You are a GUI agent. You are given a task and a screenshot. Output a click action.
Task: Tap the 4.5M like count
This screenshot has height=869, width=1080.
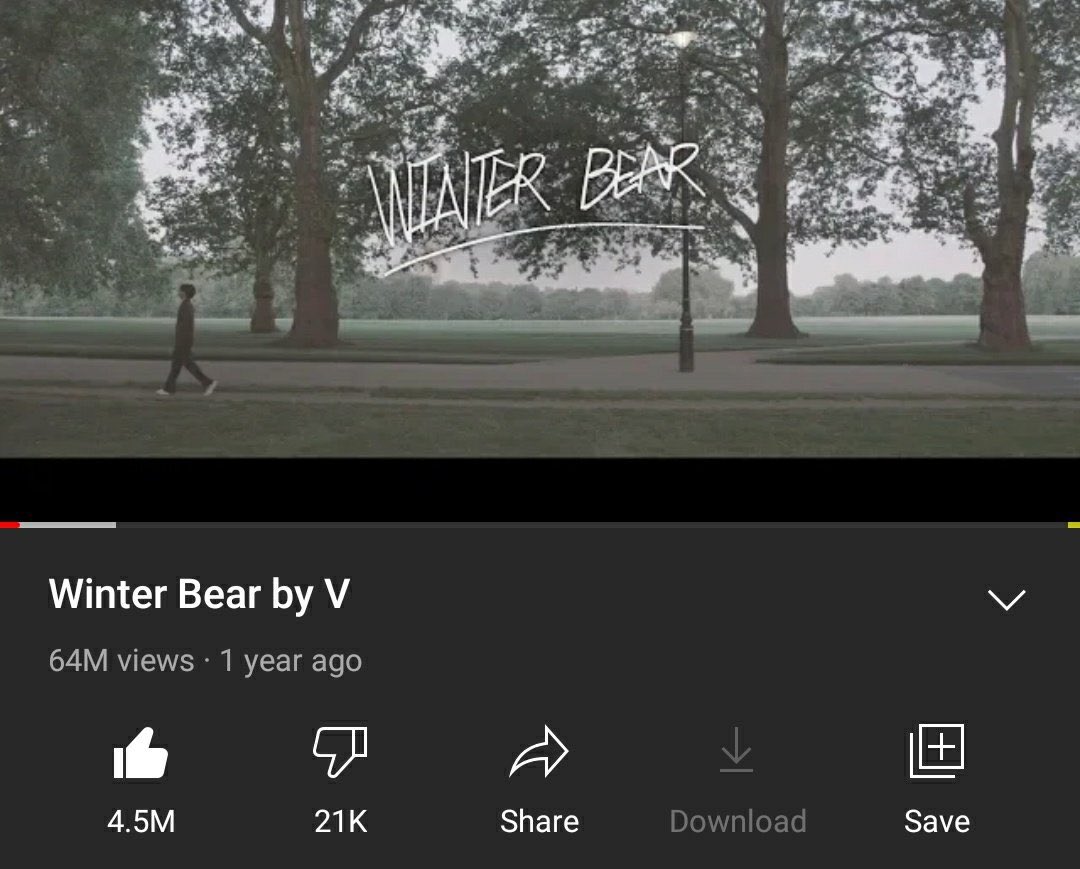click(x=141, y=821)
